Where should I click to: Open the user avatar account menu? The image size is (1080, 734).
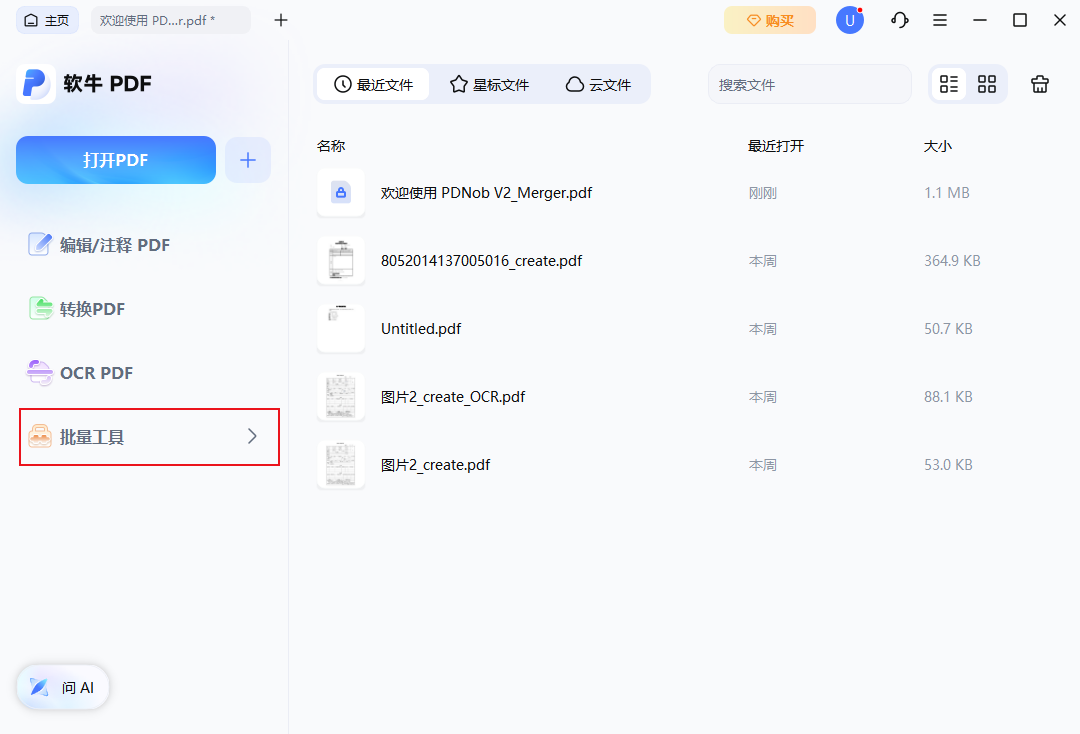tap(849, 20)
